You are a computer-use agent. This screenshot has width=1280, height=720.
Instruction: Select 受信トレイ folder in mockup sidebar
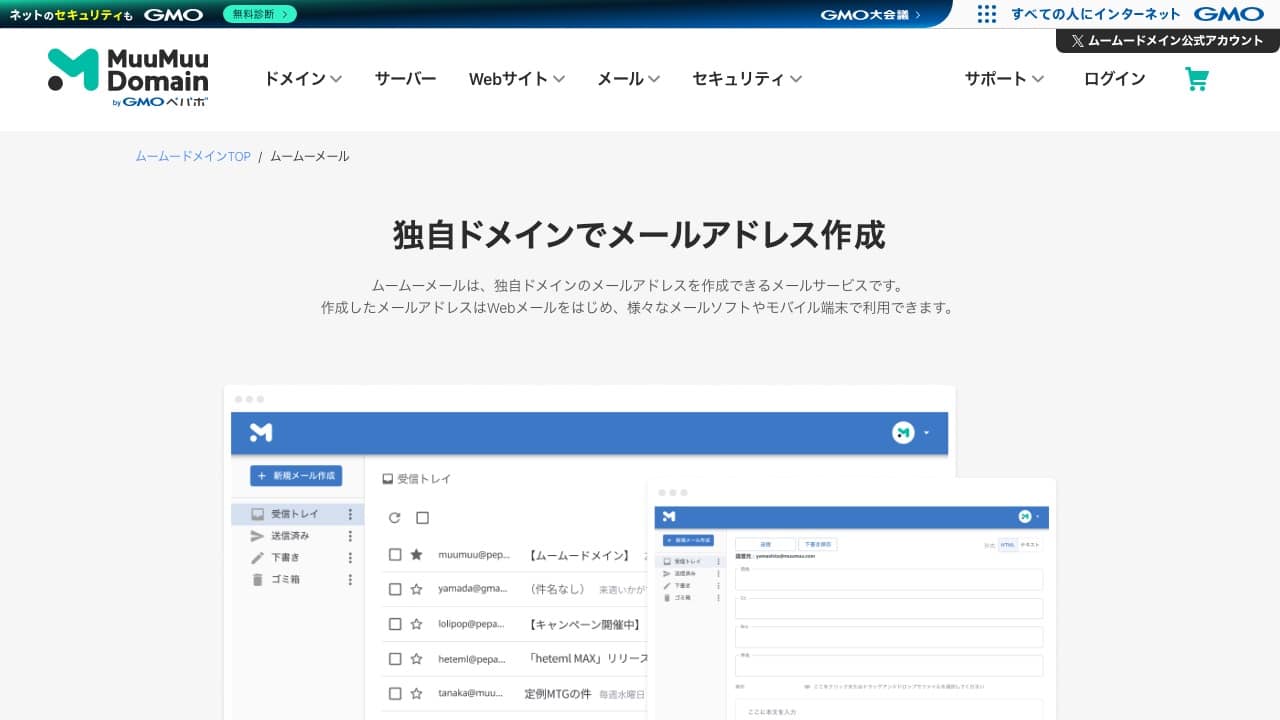point(296,514)
